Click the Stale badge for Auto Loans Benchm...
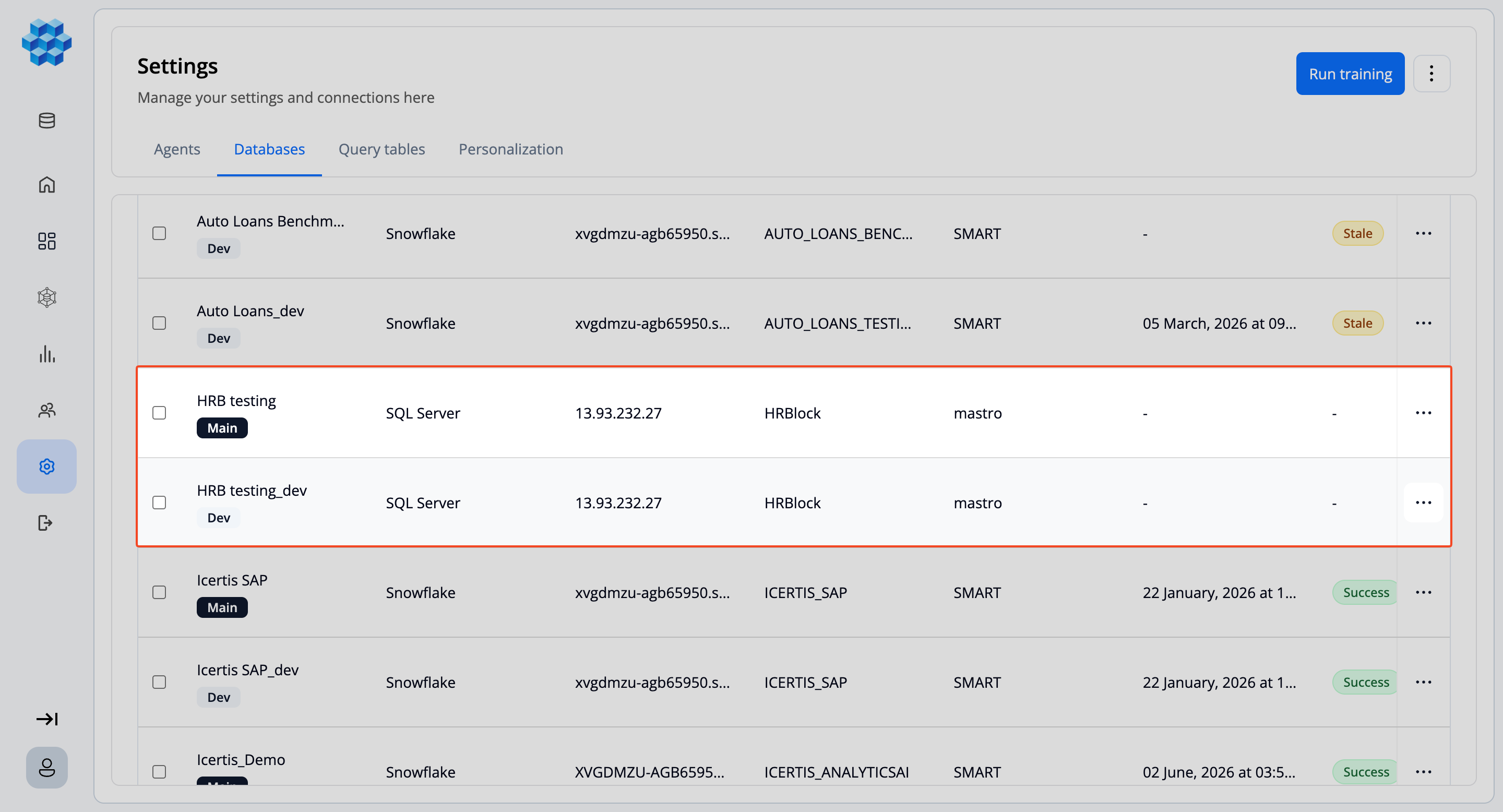 (1358, 233)
